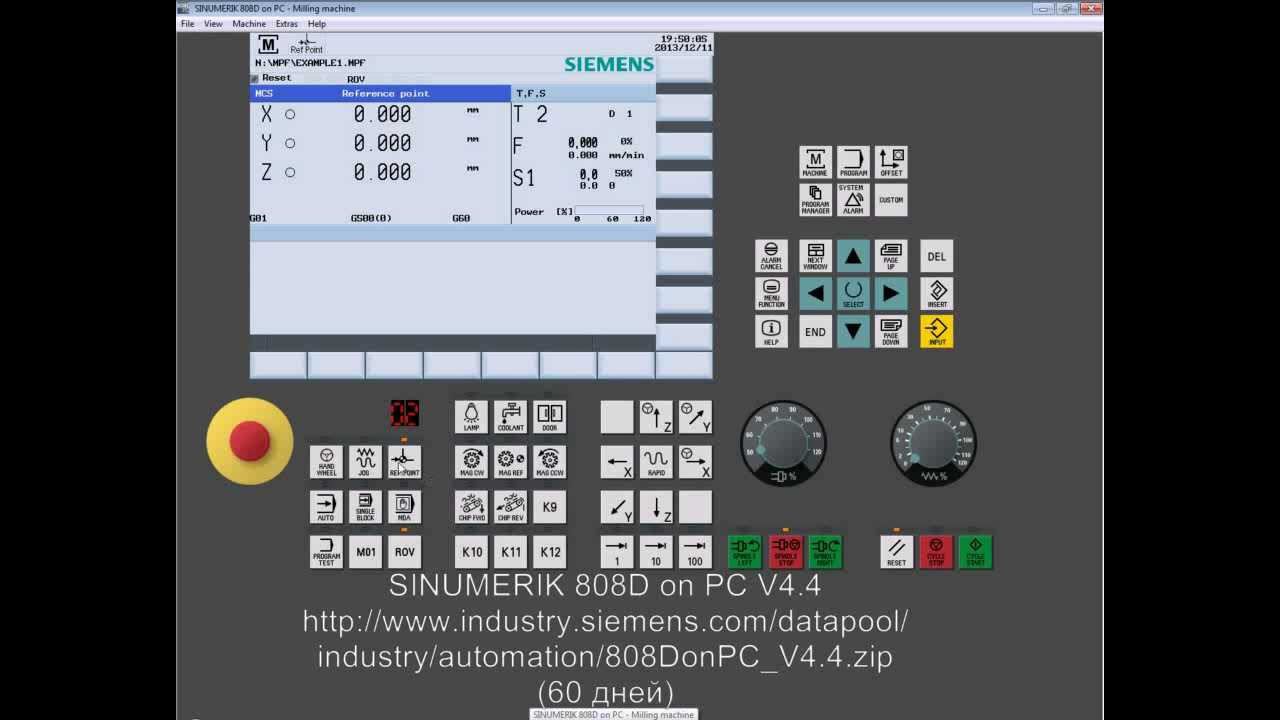
Task: Jog the X axis right
Action: (695, 462)
